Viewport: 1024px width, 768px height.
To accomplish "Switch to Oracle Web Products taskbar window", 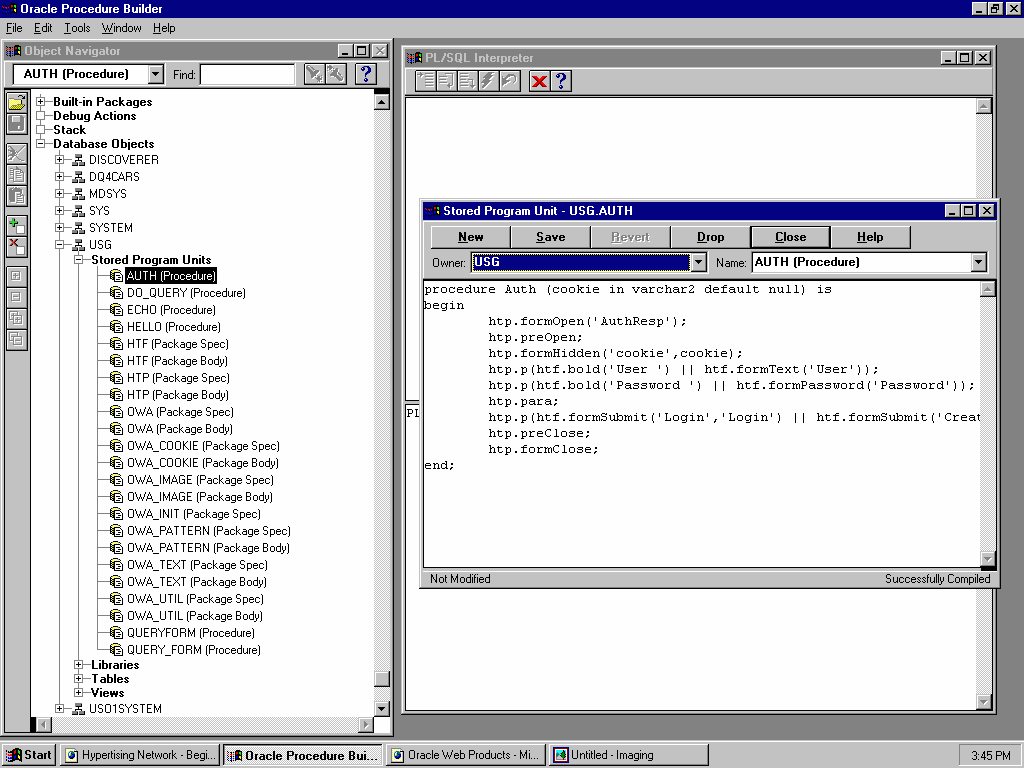I will (466, 755).
